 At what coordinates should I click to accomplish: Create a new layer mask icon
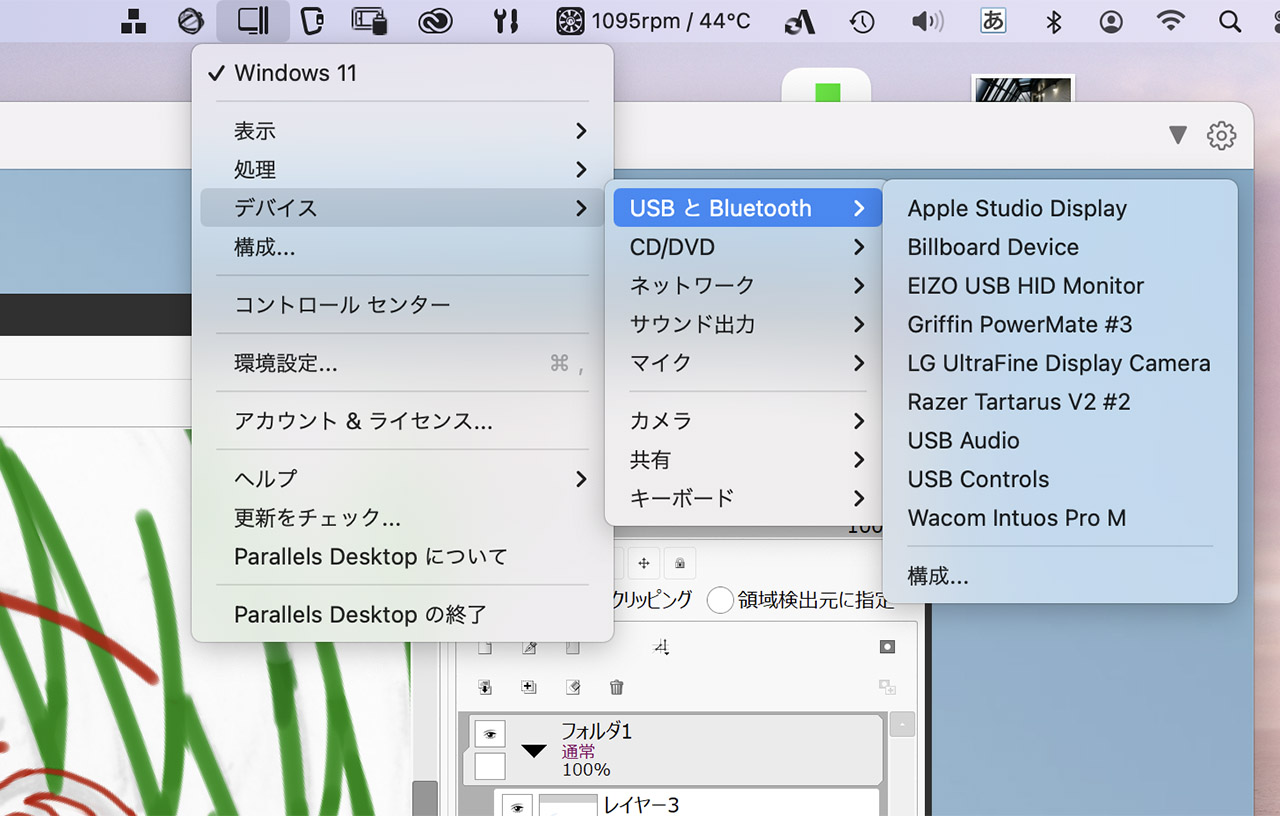887,647
